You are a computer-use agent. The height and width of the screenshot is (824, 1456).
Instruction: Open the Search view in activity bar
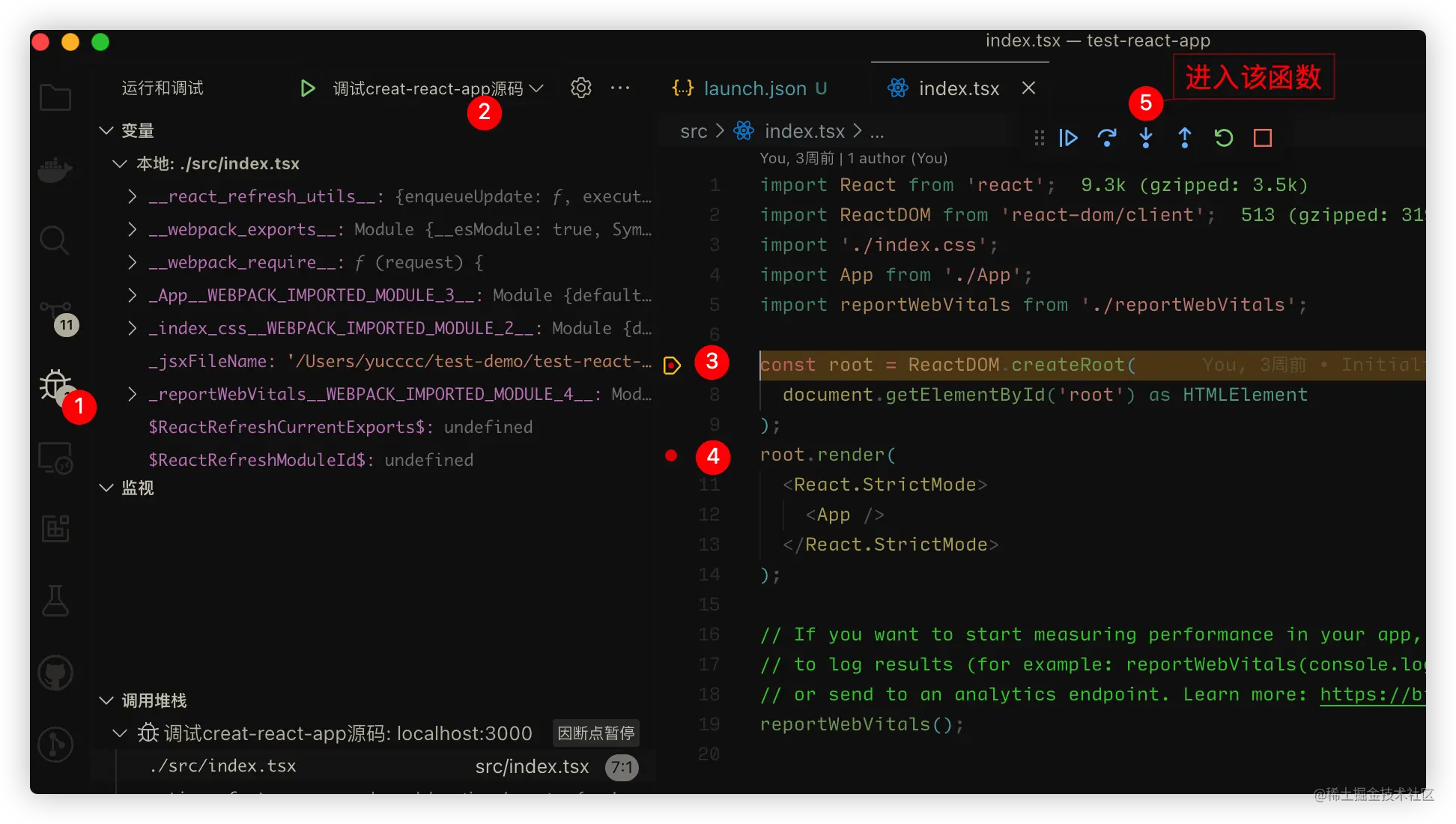55,240
